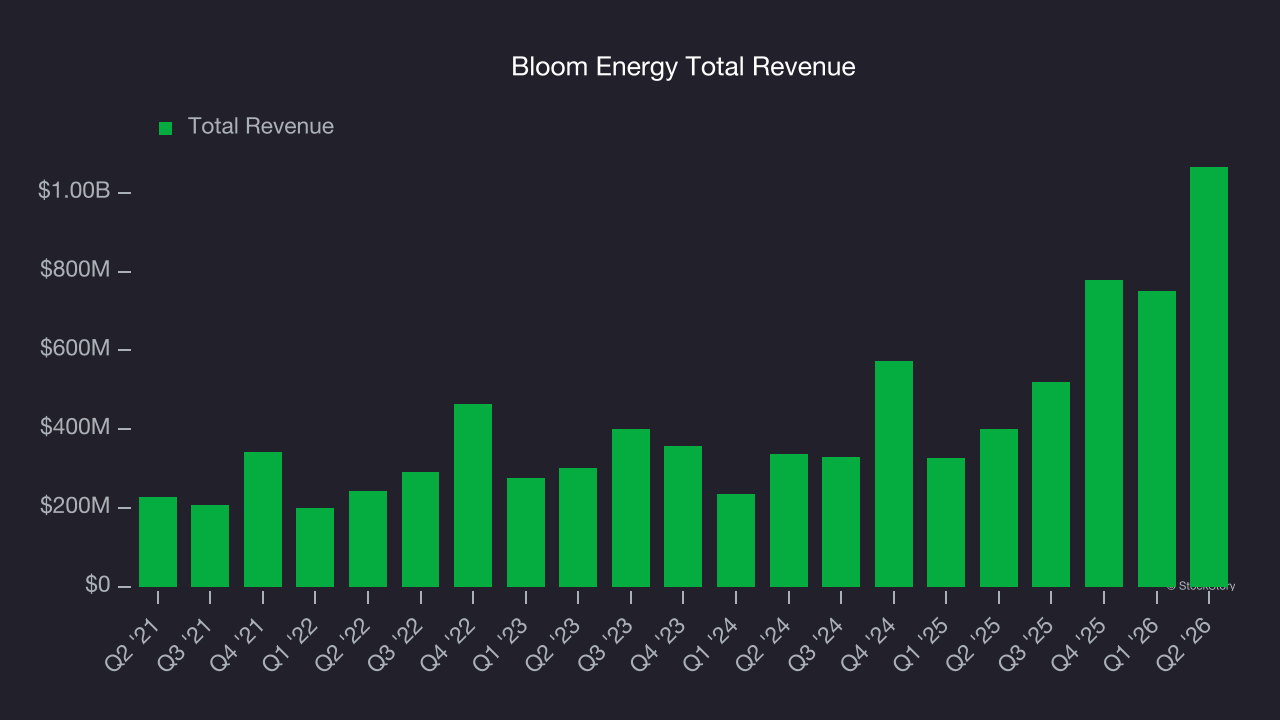
Task: Select the tallest bar for Q2 '26
Action: point(1209,377)
